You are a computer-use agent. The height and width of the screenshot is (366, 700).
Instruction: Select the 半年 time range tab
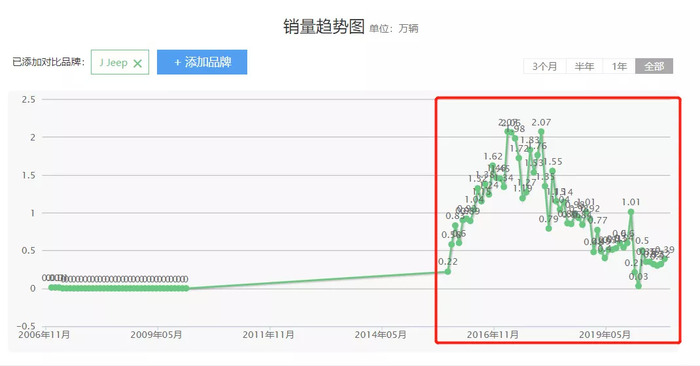click(584, 67)
